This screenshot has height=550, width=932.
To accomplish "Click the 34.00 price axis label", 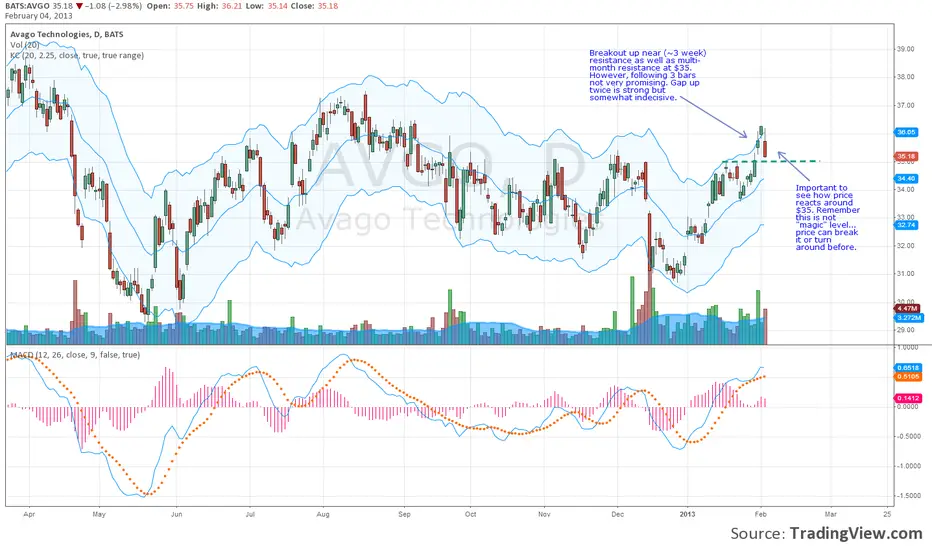I will pyautogui.click(x=905, y=189).
